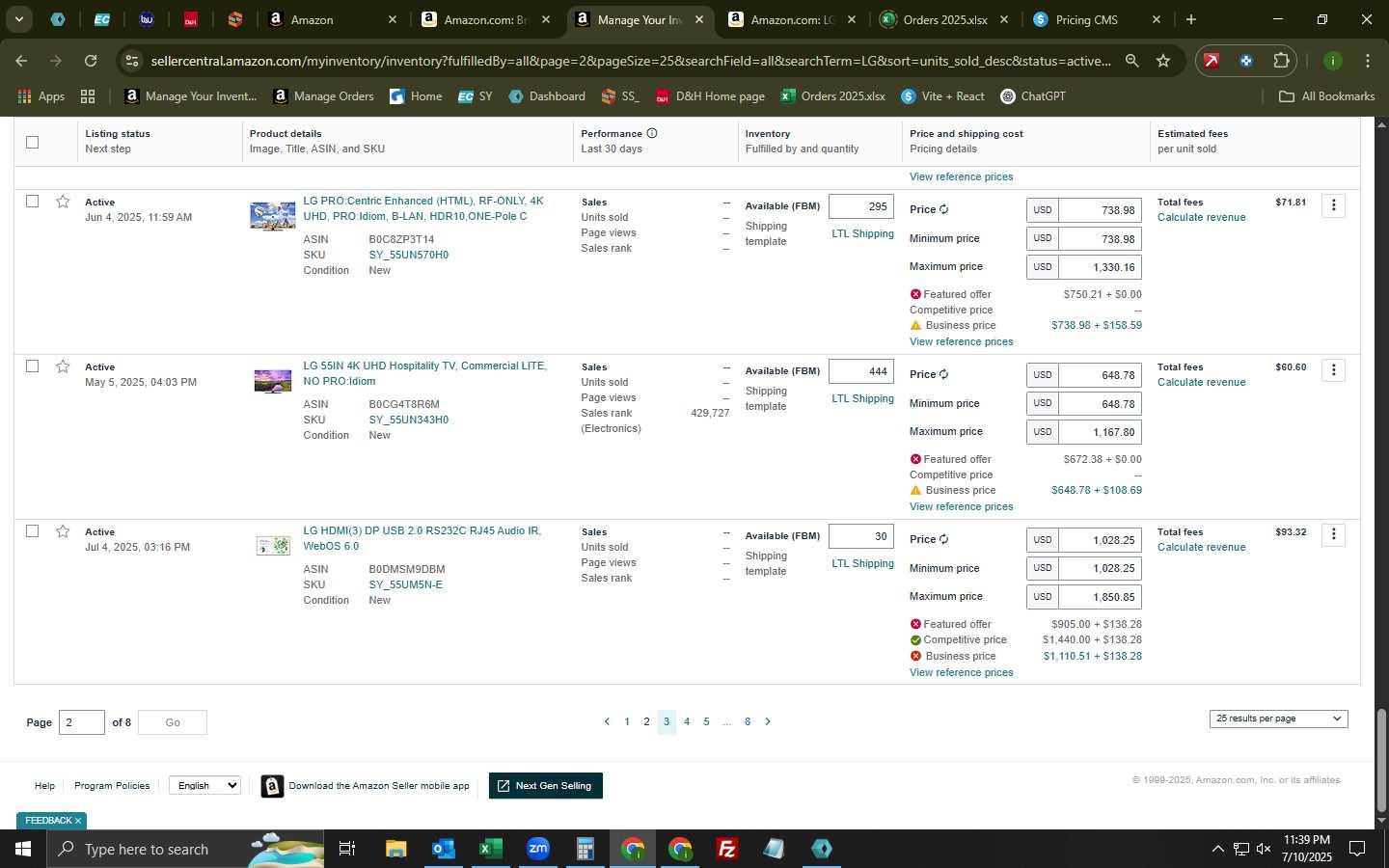Open the D&H Home page bookmark
The width and height of the screenshot is (1389, 868).
[x=710, y=96]
